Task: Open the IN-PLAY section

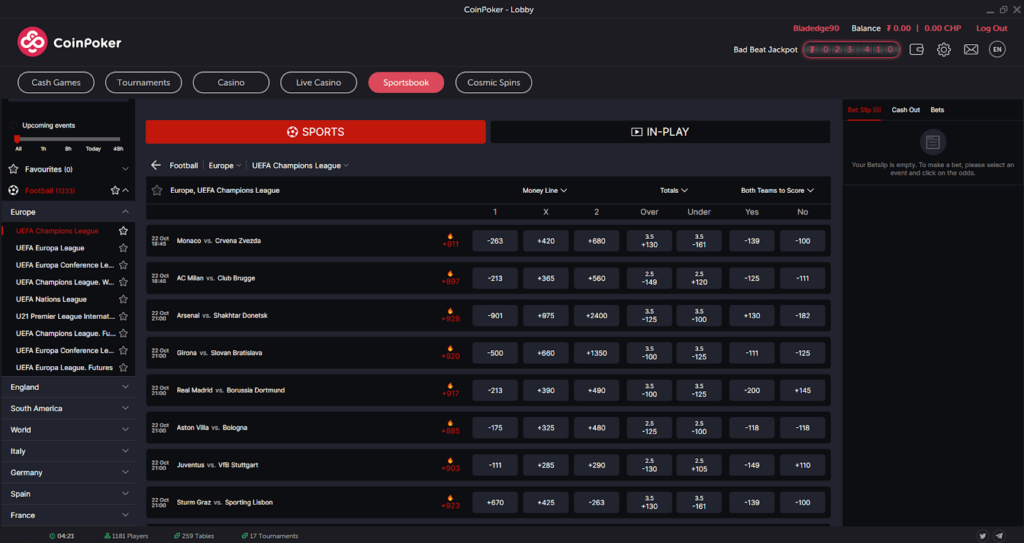Action: click(x=660, y=131)
